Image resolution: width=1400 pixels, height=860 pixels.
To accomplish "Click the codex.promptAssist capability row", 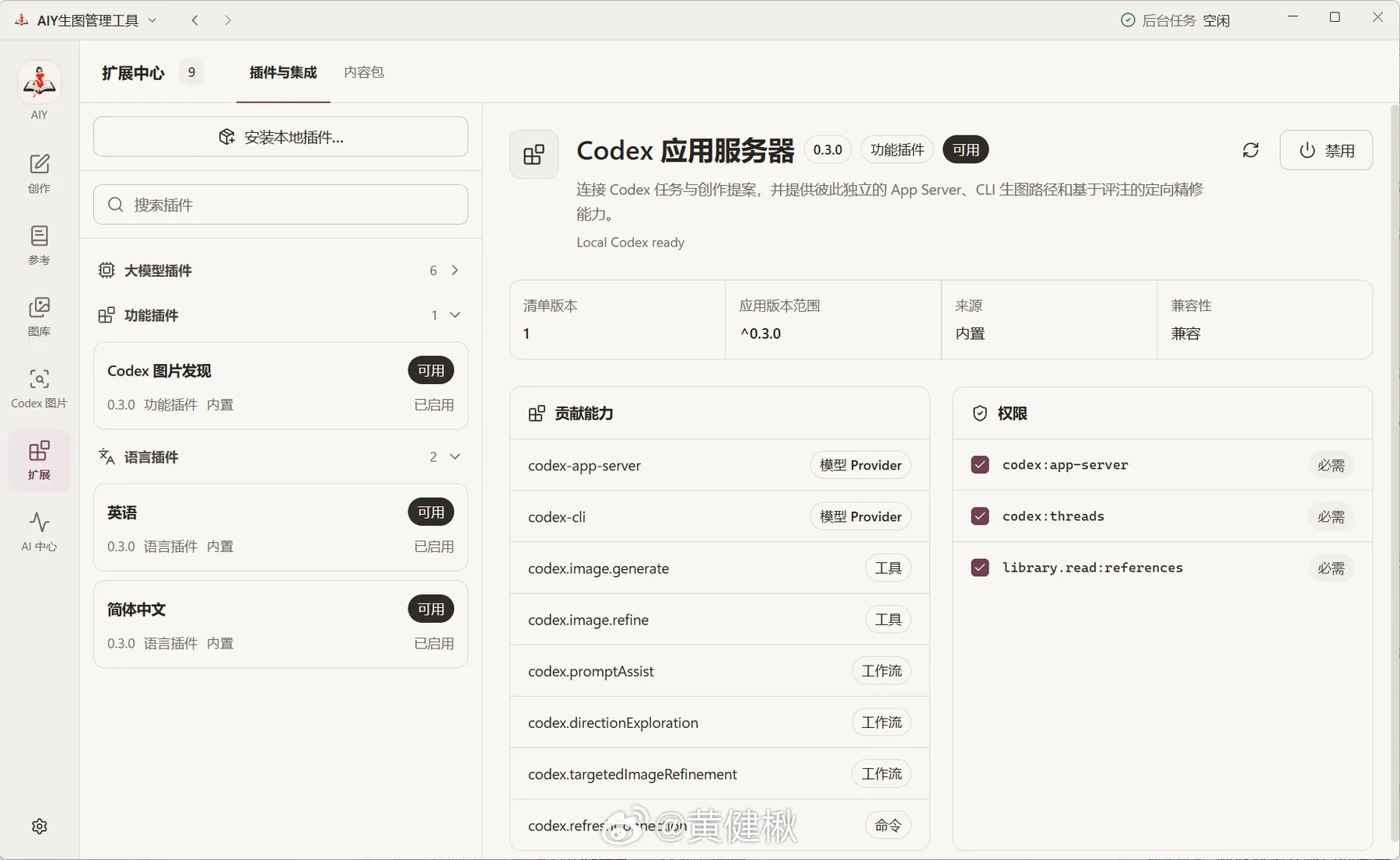I will point(719,670).
